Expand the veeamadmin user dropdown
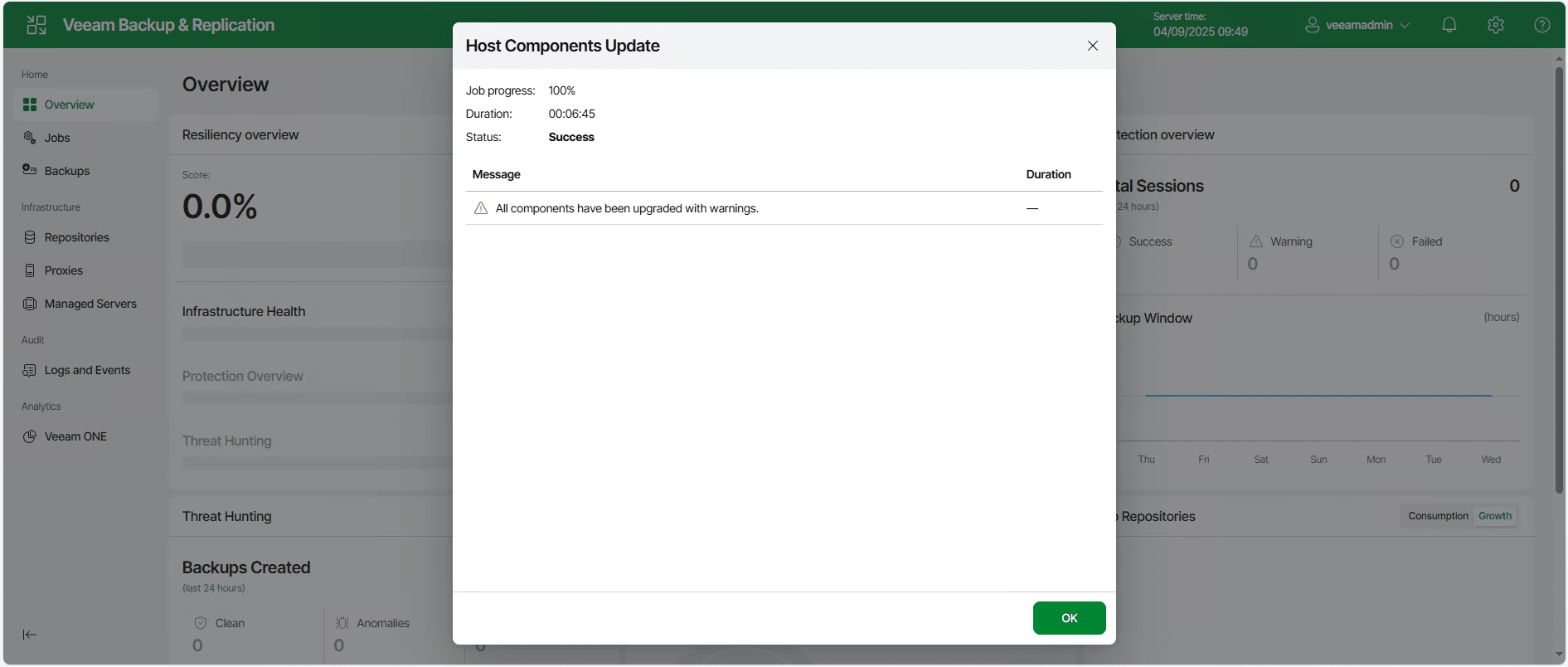This screenshot has height=667, width=1568. point(1357,25)
